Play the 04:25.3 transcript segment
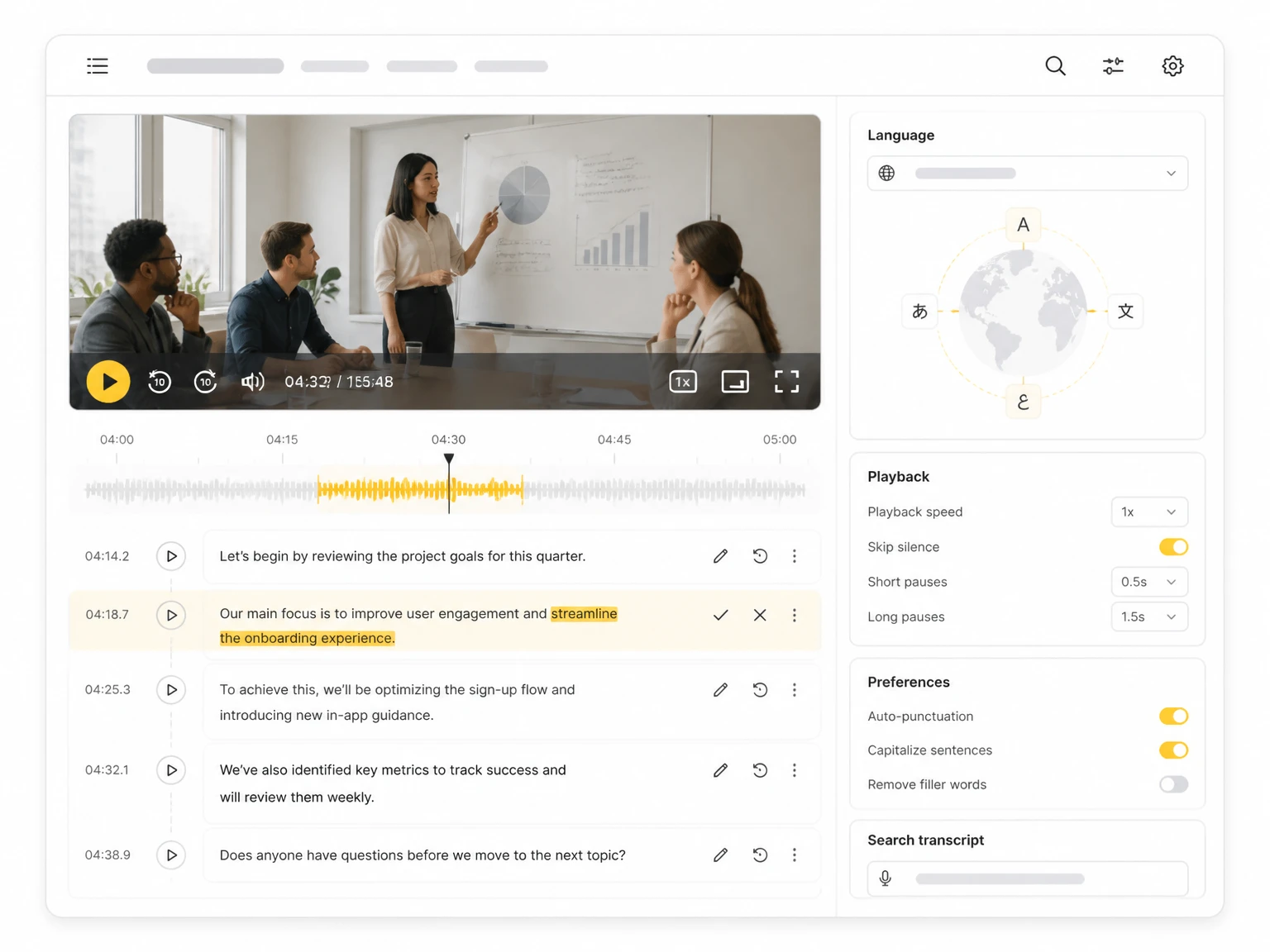The image size is (1270, 952). 171,690
